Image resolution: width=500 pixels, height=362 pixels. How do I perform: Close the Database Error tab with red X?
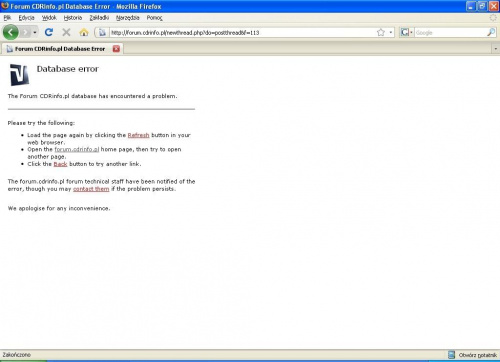[x=116, y=49]
